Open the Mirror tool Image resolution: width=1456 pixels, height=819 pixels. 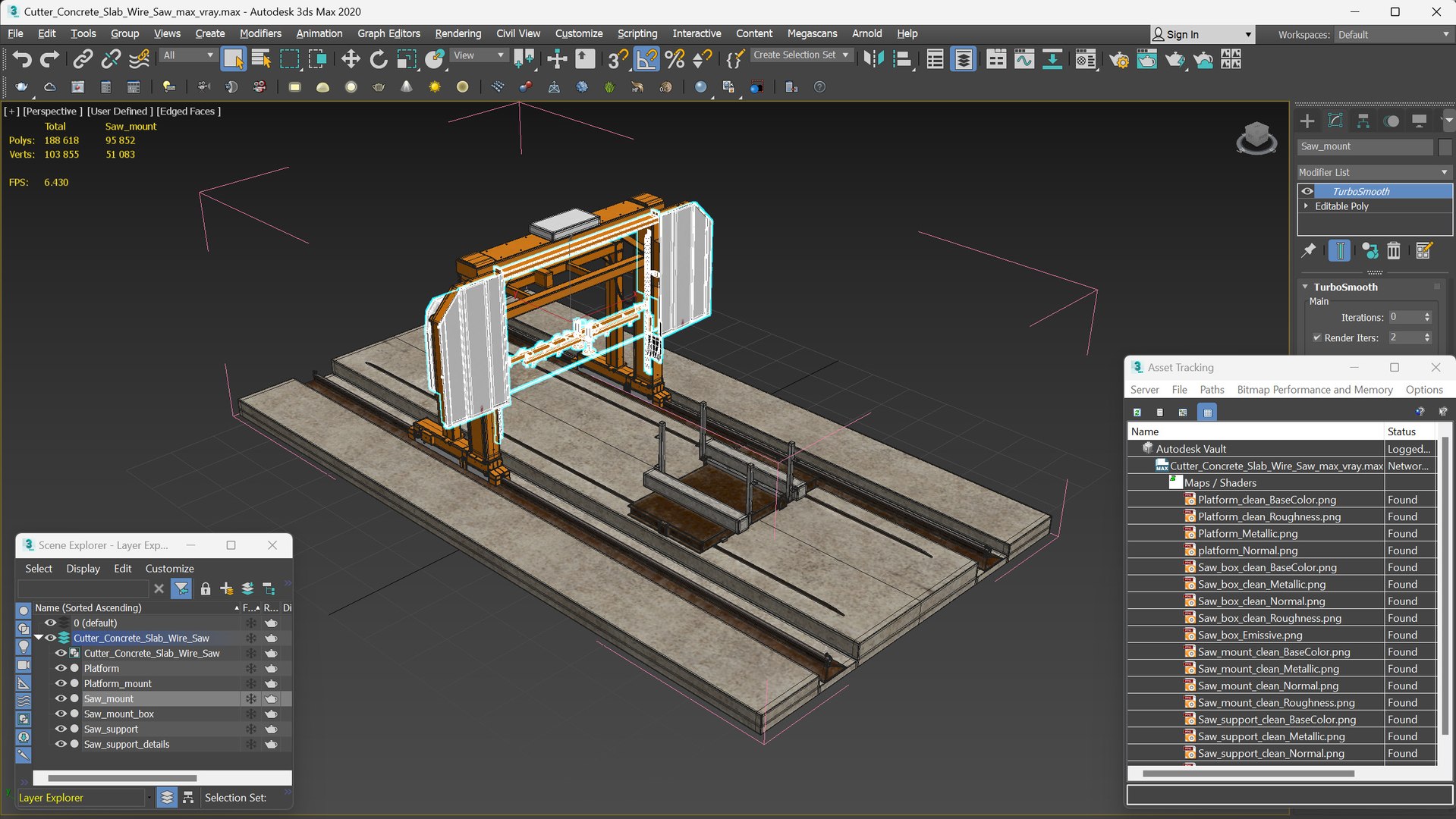[874, 59]
